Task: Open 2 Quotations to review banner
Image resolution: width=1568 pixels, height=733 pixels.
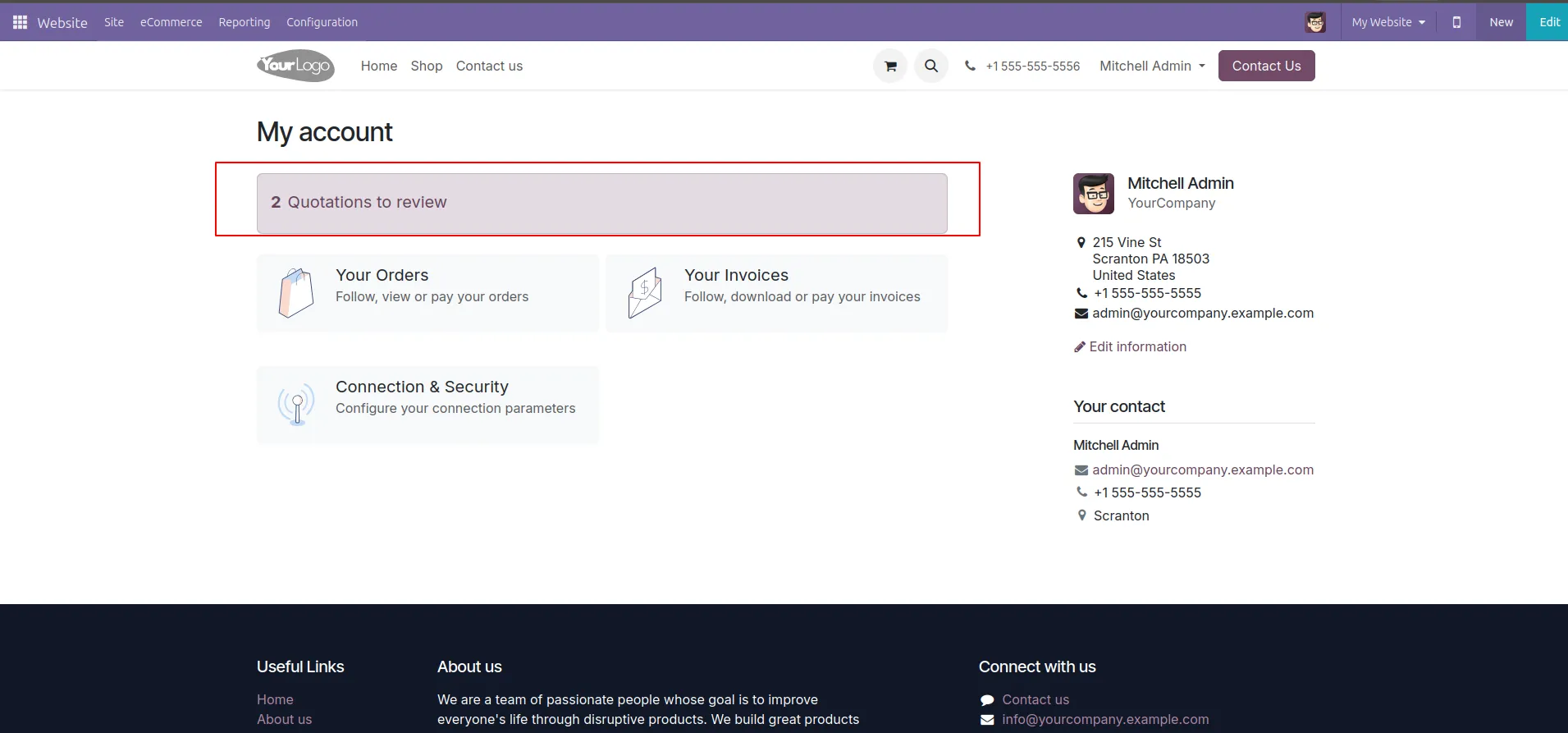Action: click(x=601, y=203)
